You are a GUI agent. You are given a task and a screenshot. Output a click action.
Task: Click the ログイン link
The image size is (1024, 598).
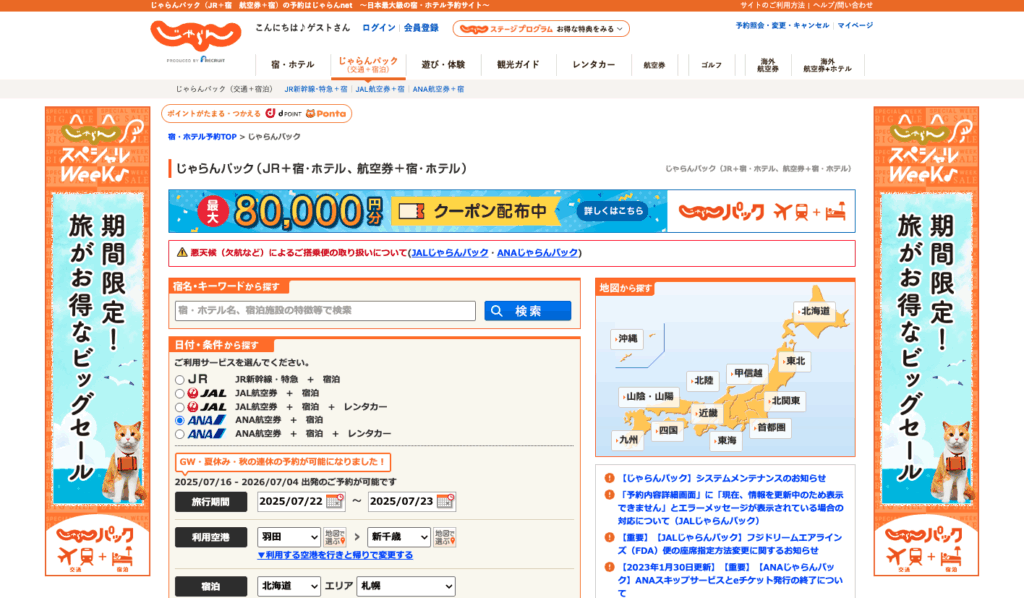click(379, 28)
